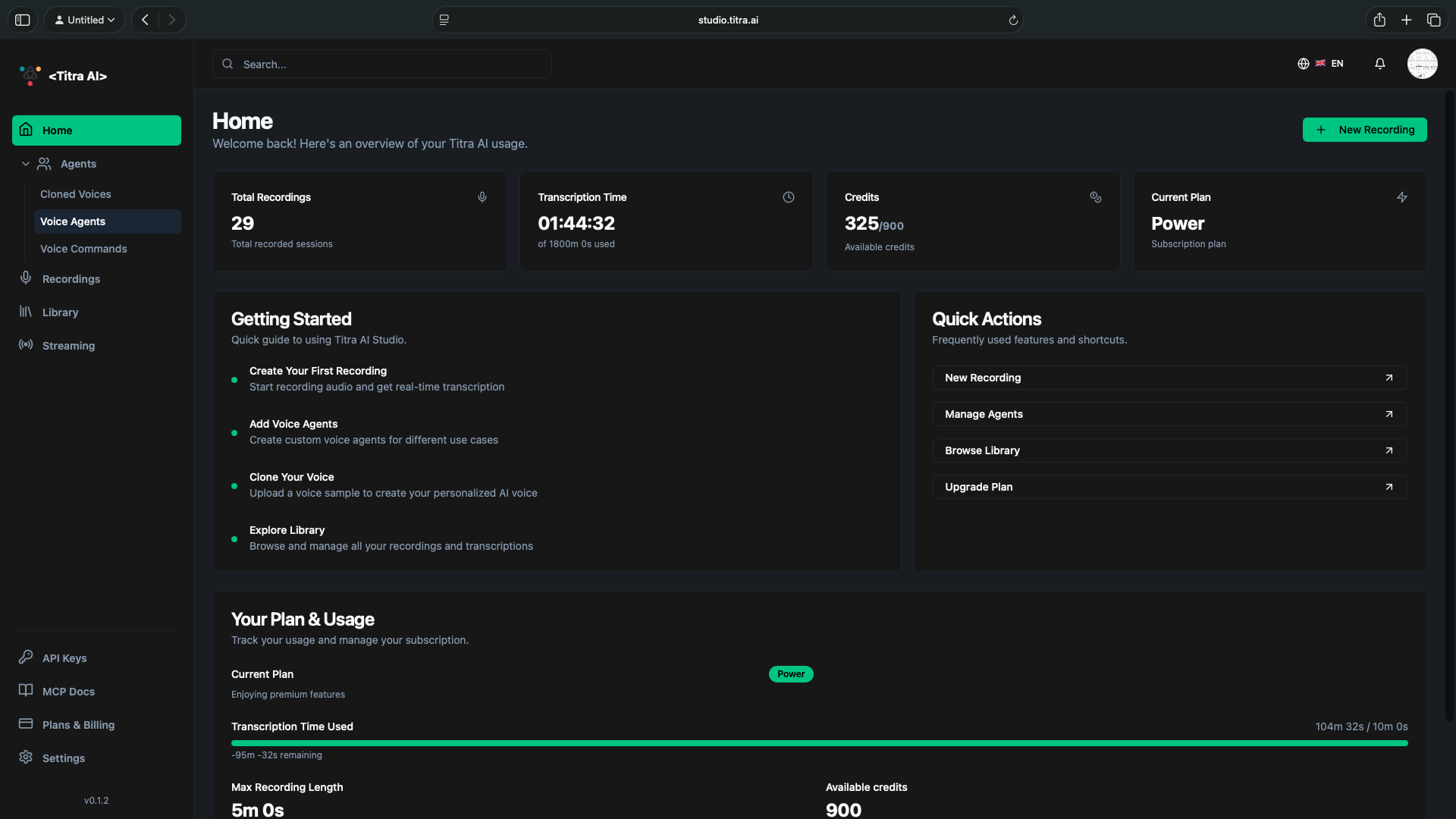Click the green New Recording button
This screenshot has height=819, width=1456.
pyautogui.click(x=1364, y=130)
